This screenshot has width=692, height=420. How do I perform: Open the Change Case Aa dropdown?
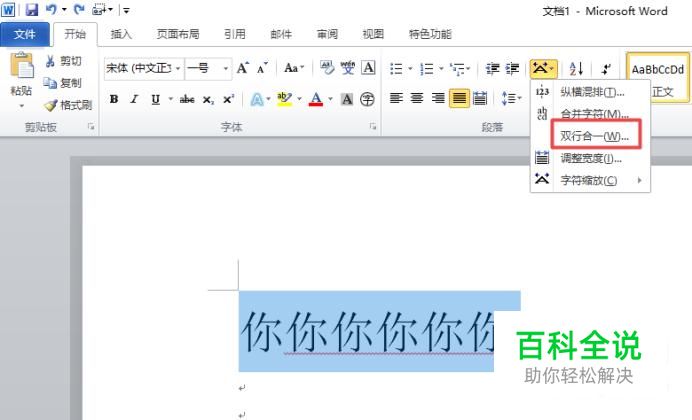[293, 68]
